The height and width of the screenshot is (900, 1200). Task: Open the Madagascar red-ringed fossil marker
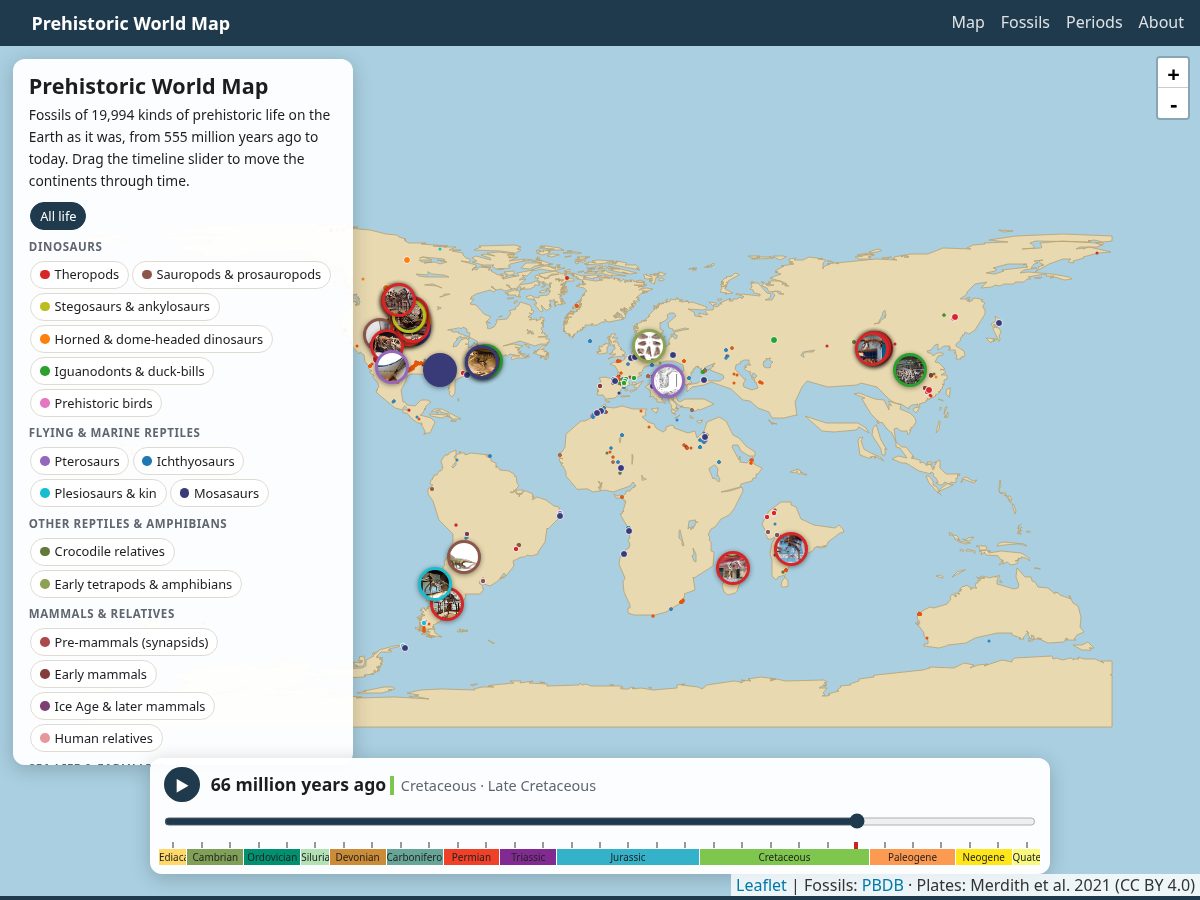pos(733,568)
